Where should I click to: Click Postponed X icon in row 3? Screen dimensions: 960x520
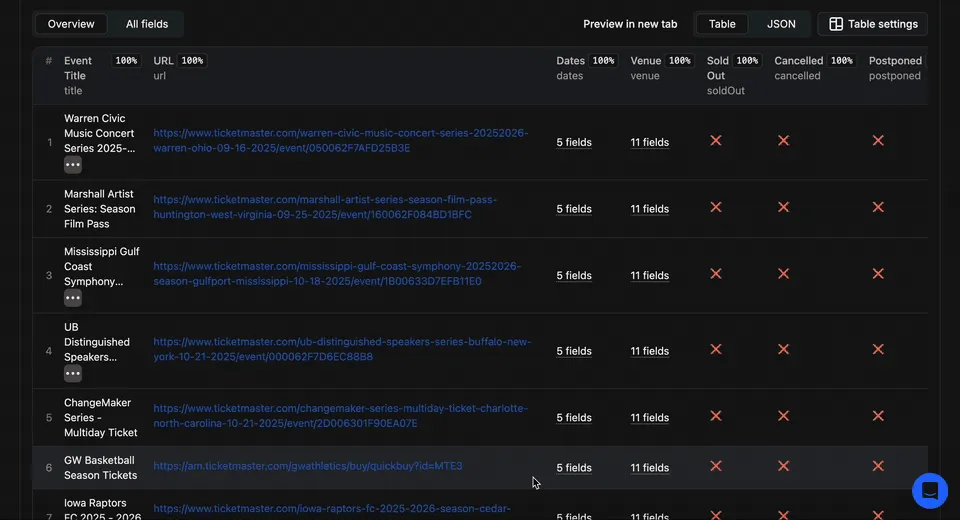point(878,274)
